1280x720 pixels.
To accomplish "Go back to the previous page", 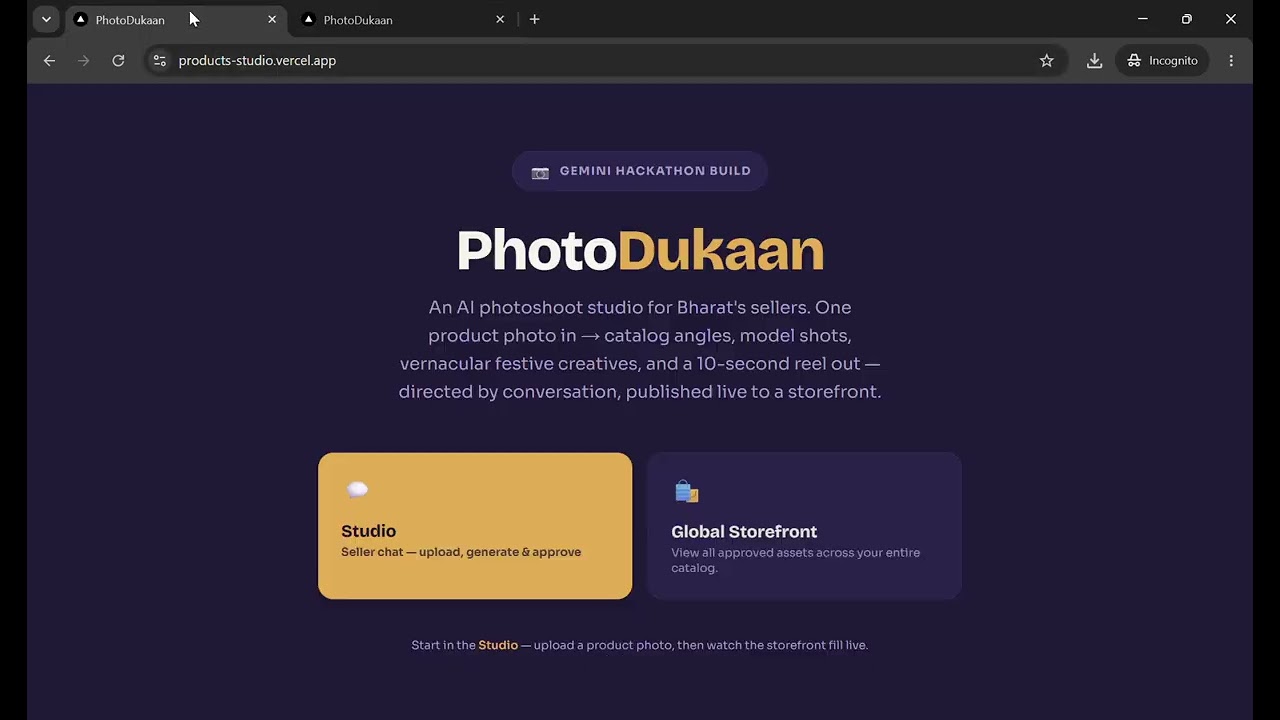I will (x=49, y=61).
